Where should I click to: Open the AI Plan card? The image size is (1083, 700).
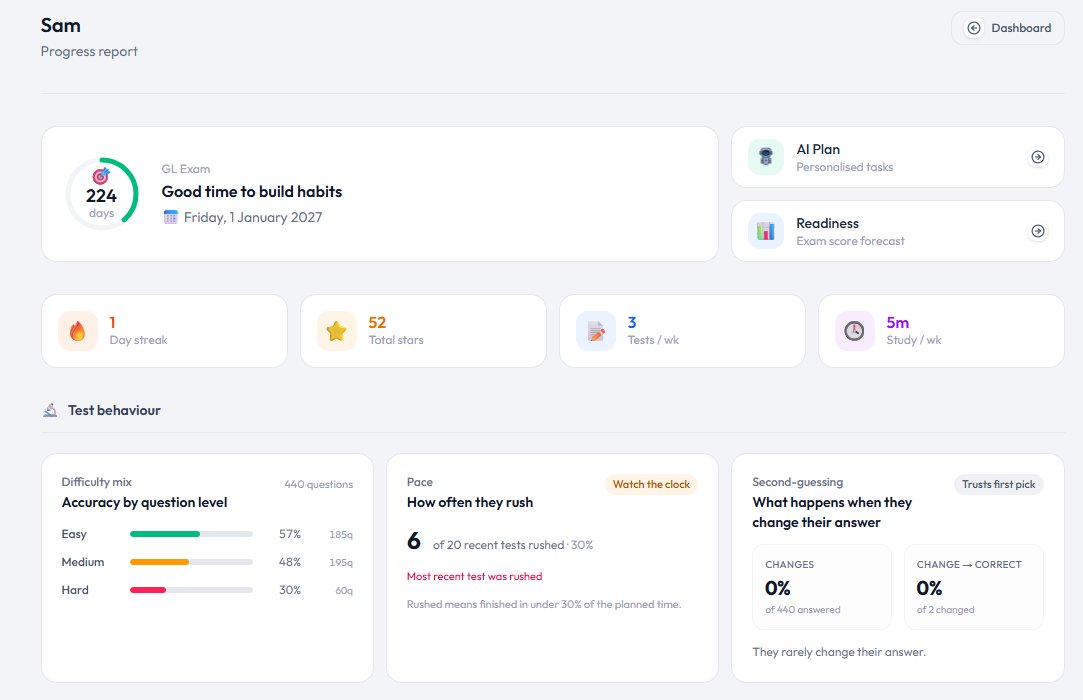[x=897, y=157]
